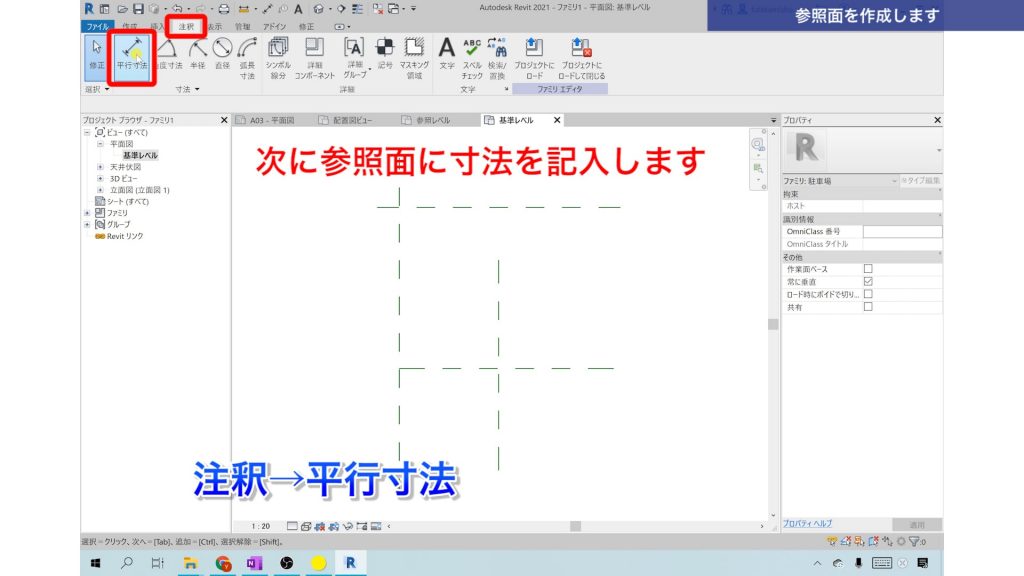This screenshot has height=576, width=1024.
Task: Select the 直径 (diameter dimension) tool
Action: 222,55
